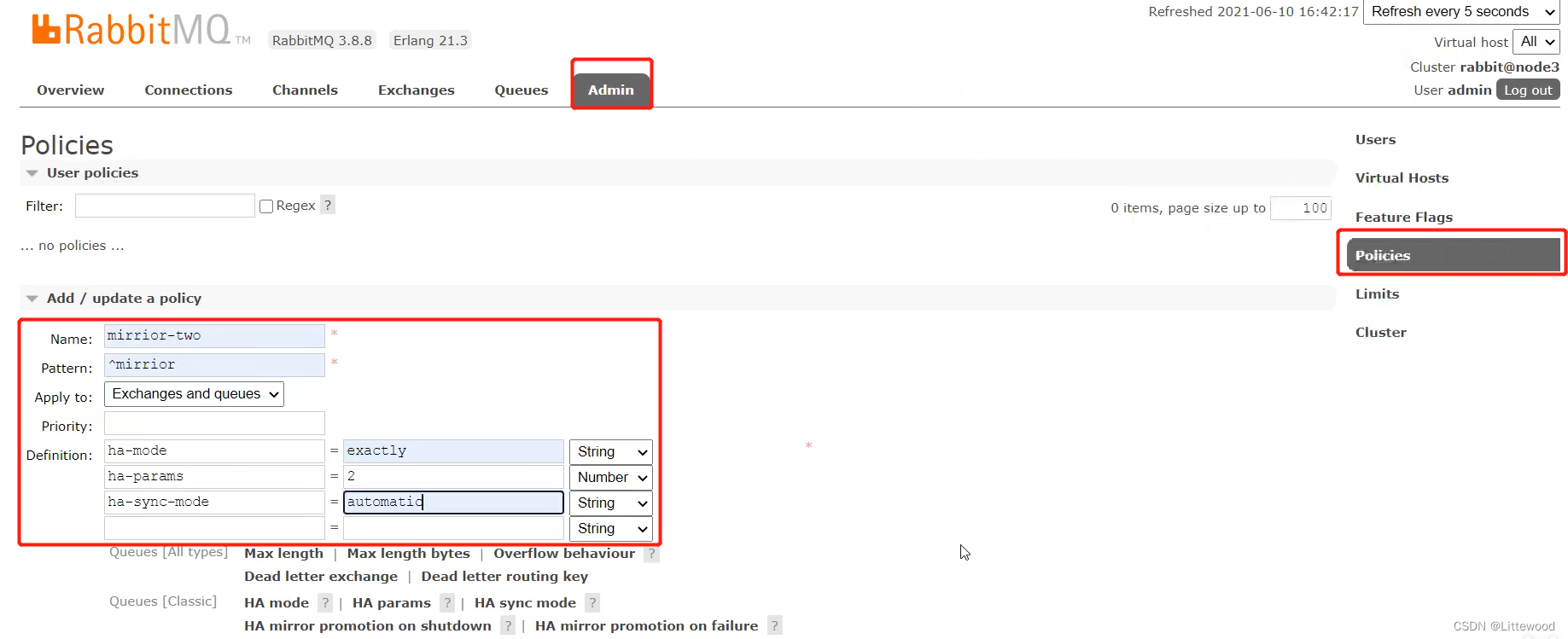Click the automatic value field
Image resolution: width=1568 pixels, height=639 pixels.
(x=453, y=502)
